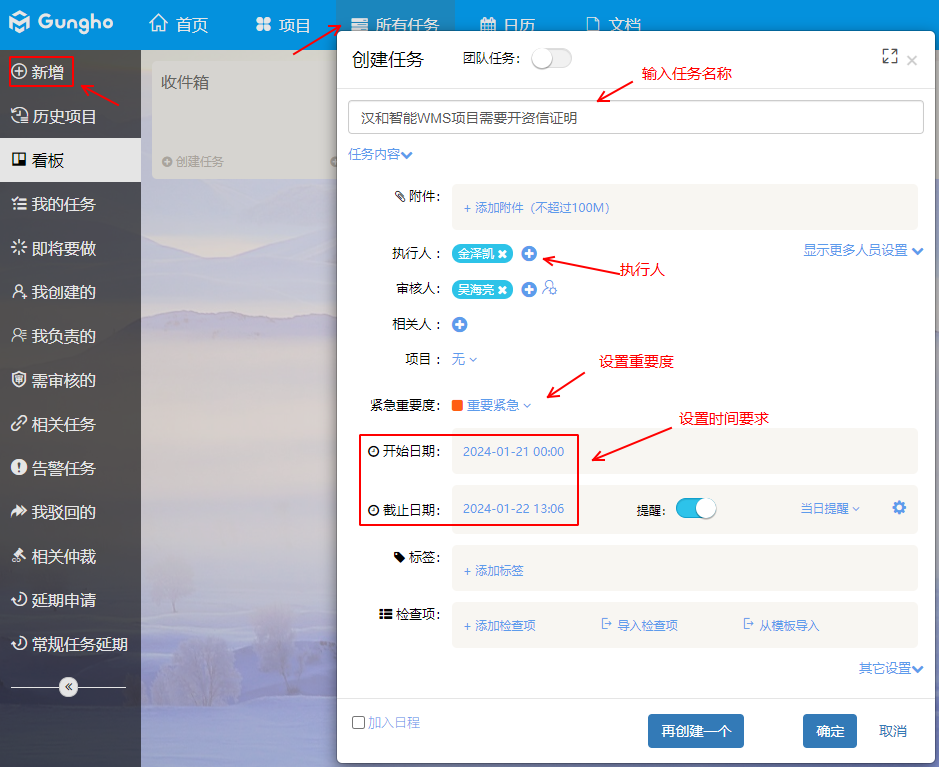Click the fullscreen expand icon in dialog
Screen dimensions: 939x767
[x=889, y=57]
